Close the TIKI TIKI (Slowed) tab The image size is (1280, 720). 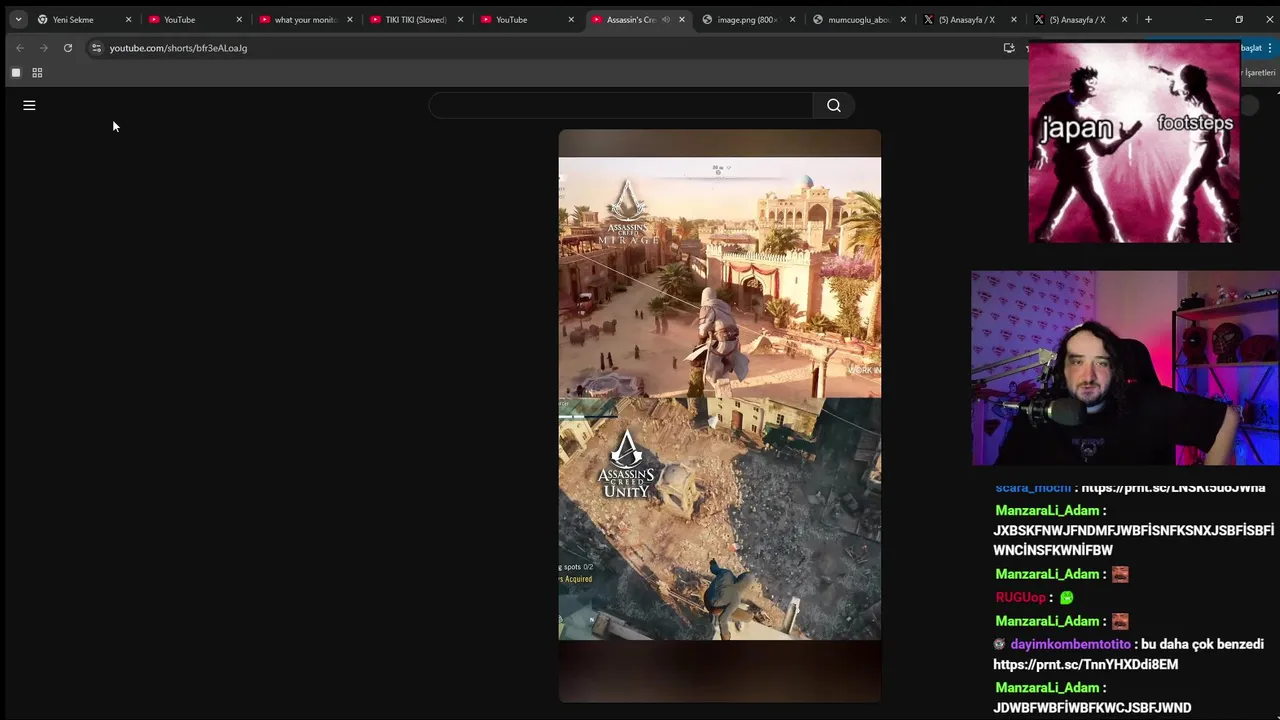[x=460, y=19]
